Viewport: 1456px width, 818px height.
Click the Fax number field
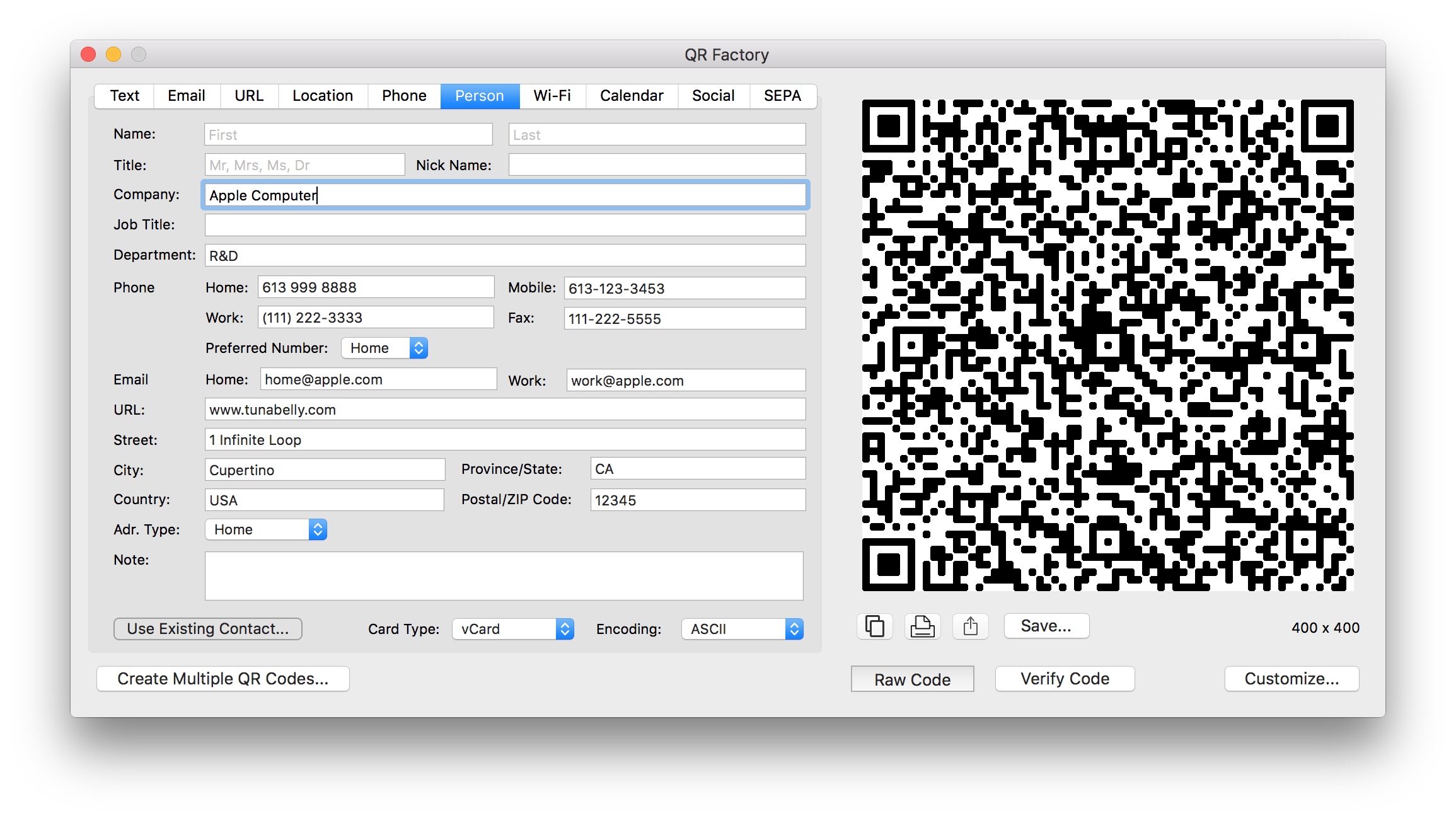[x=685, y=318]
